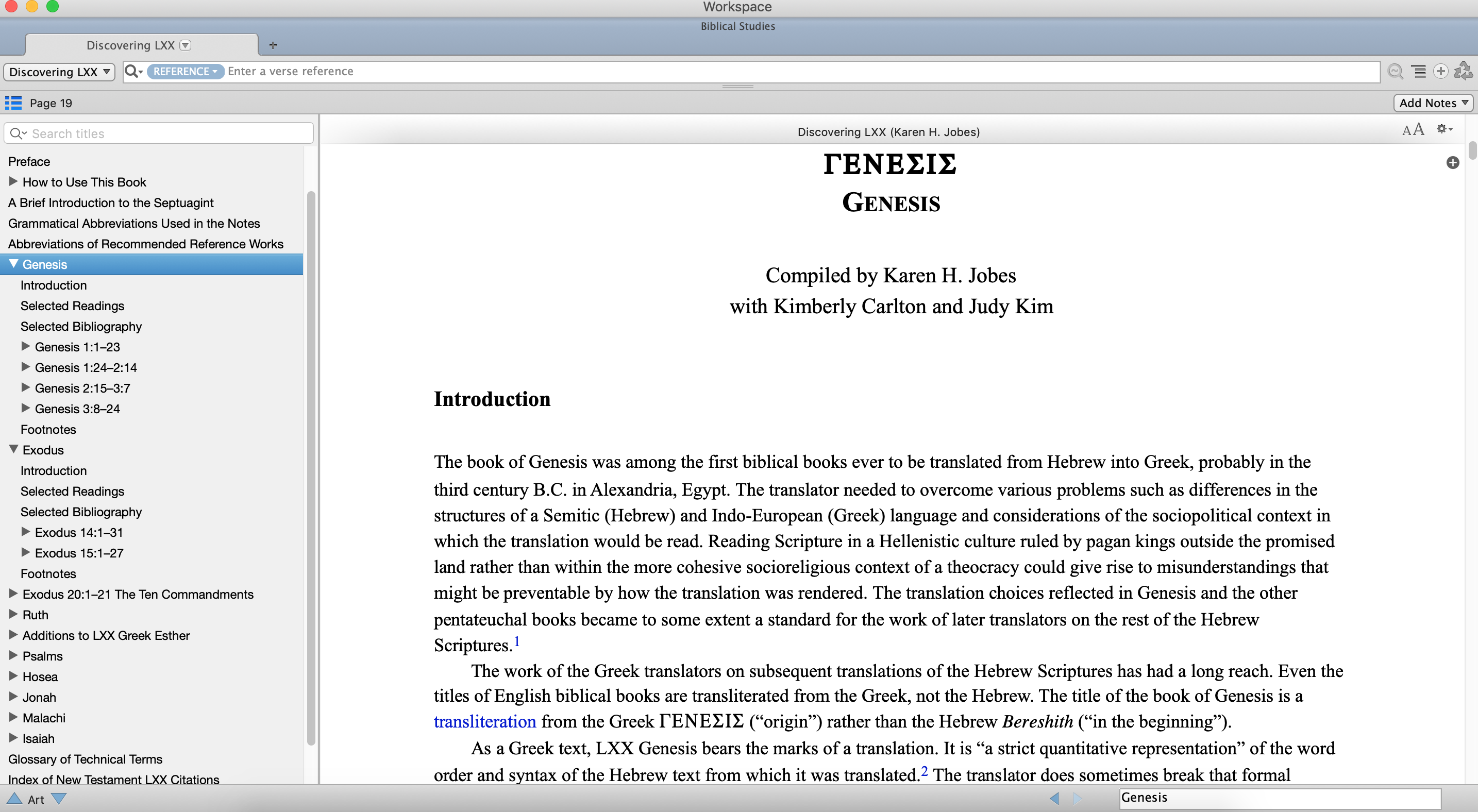This screenshot has height=812, width=1478.
Task: Click the circled plus icon beside search bar
Action: pos(1440,71)
